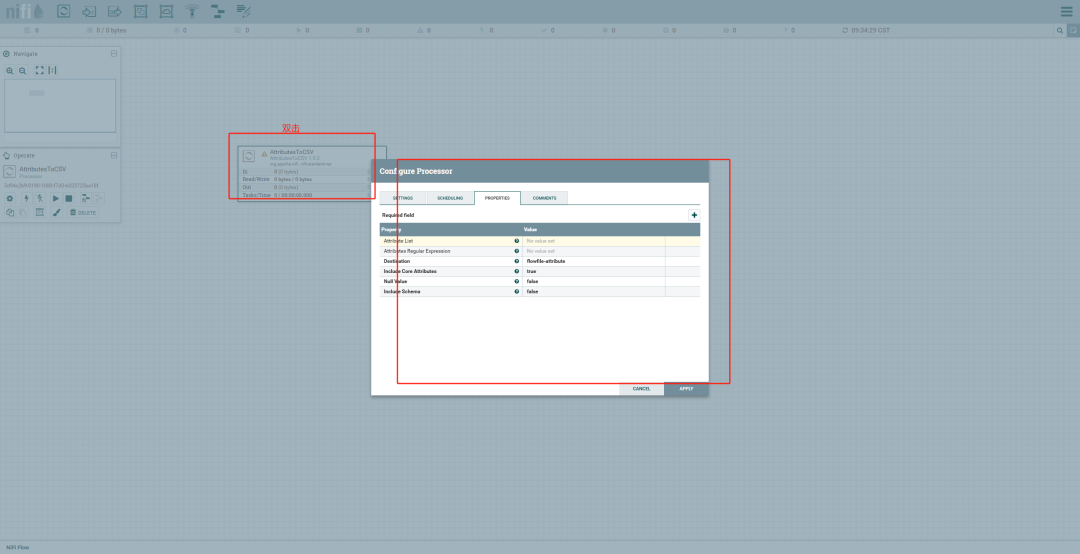Show help for Include Core Attributes
Viewport: 1080px width, 554px height.
click(517, 271)
